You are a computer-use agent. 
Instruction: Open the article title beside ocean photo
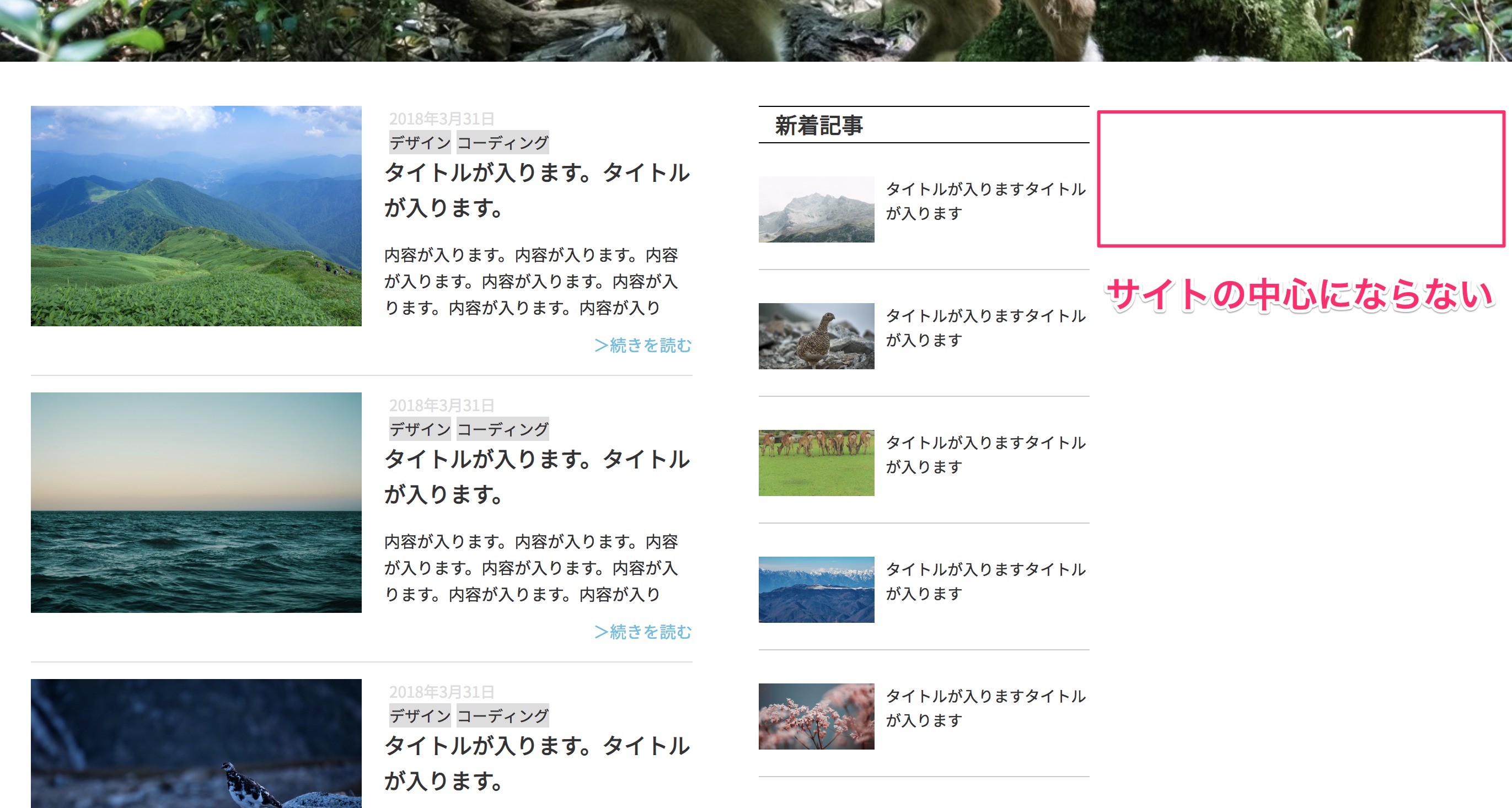tap(537, 476)
